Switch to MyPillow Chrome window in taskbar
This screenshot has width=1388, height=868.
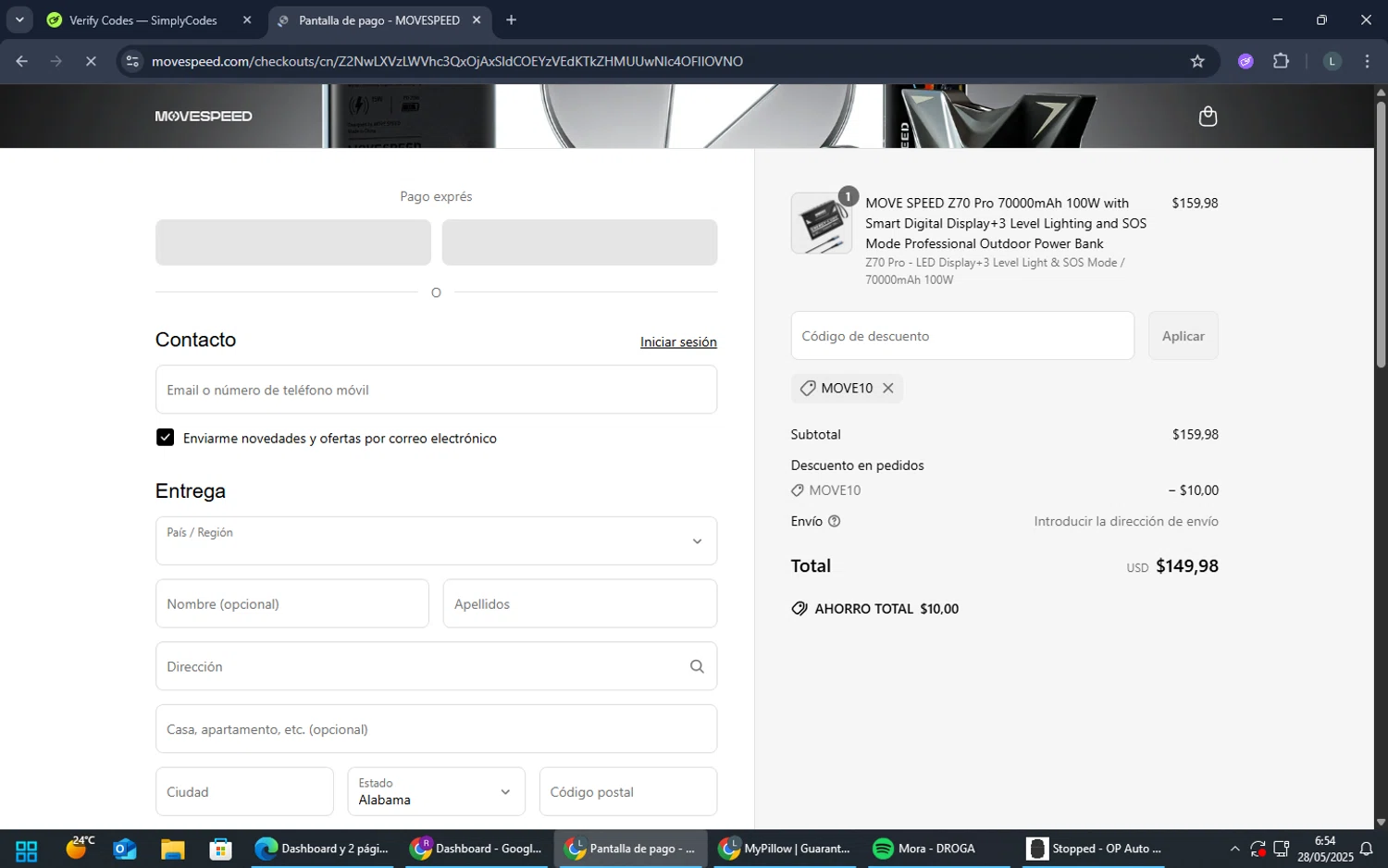785,849
